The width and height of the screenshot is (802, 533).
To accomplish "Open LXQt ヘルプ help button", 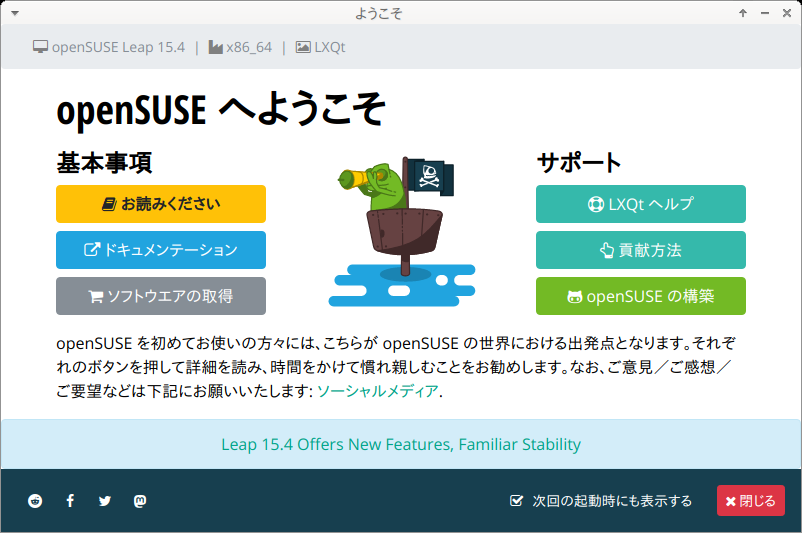I will [640, 204].
